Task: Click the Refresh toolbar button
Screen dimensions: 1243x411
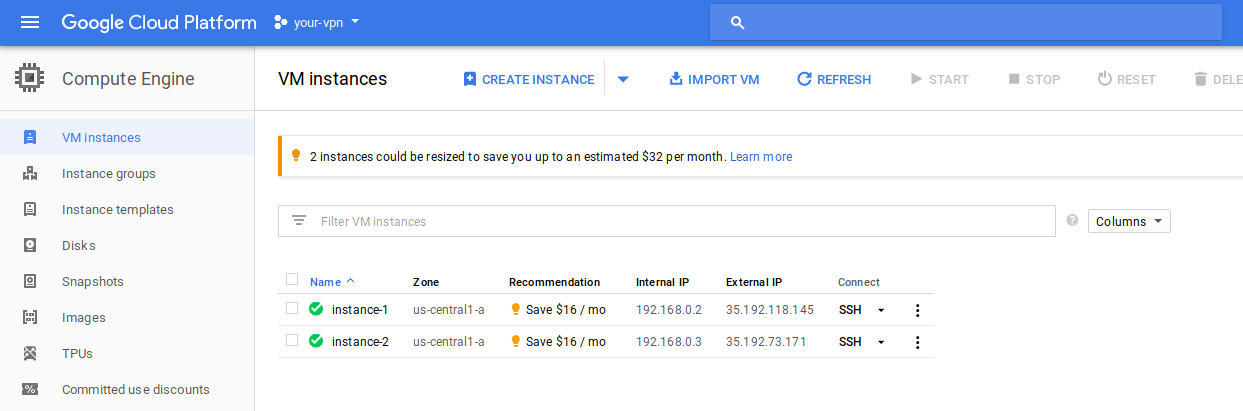Action: coord(834,79)
